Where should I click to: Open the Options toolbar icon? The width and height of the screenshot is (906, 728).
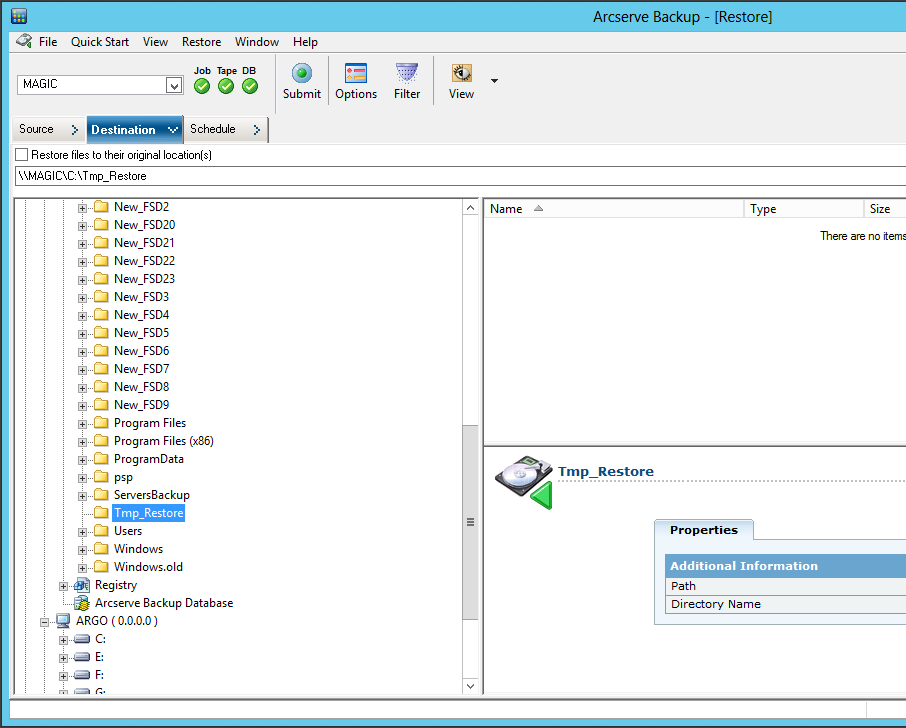(x=356, y=73)
